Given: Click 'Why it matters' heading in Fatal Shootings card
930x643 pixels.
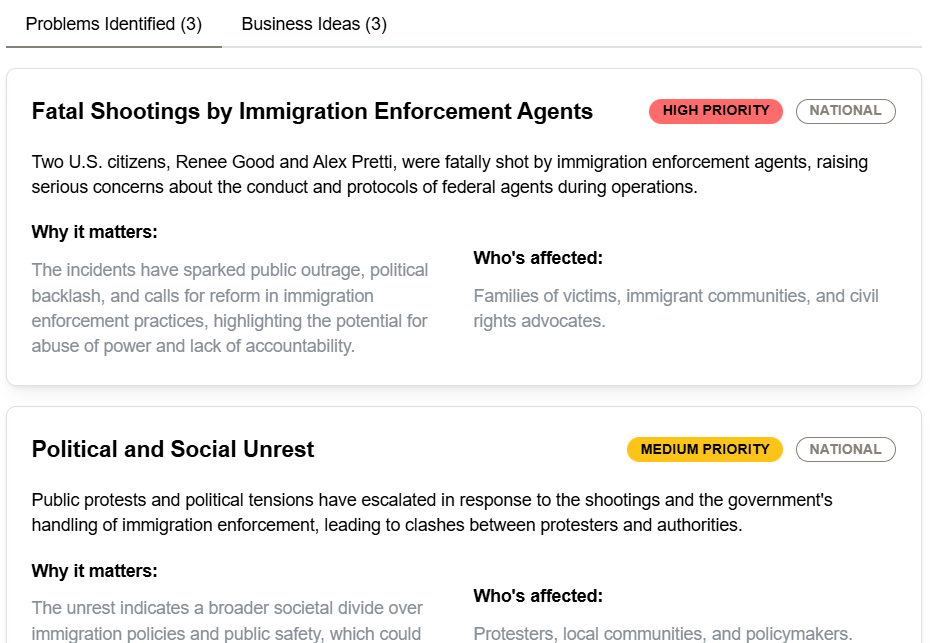Looking at the screenshot, I should [95, 233].
